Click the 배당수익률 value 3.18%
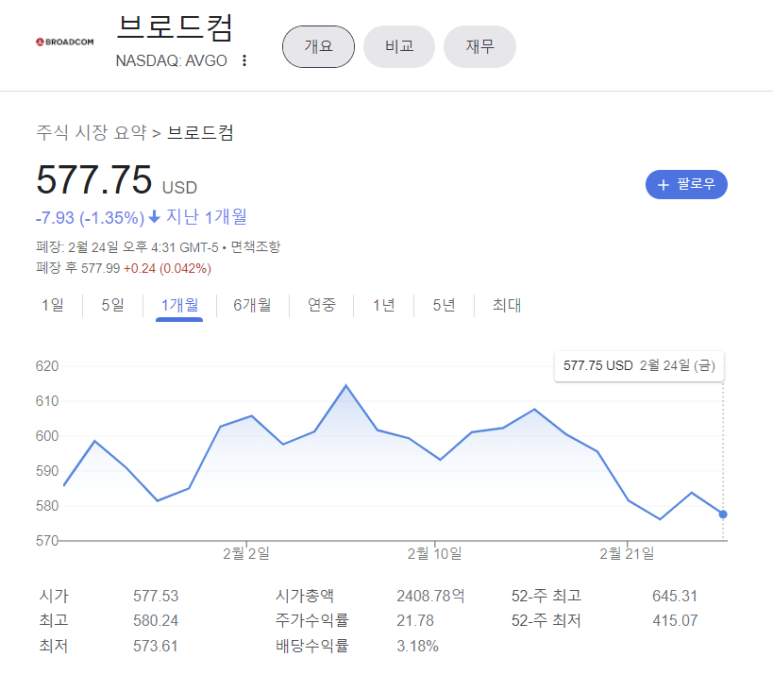 418,646
